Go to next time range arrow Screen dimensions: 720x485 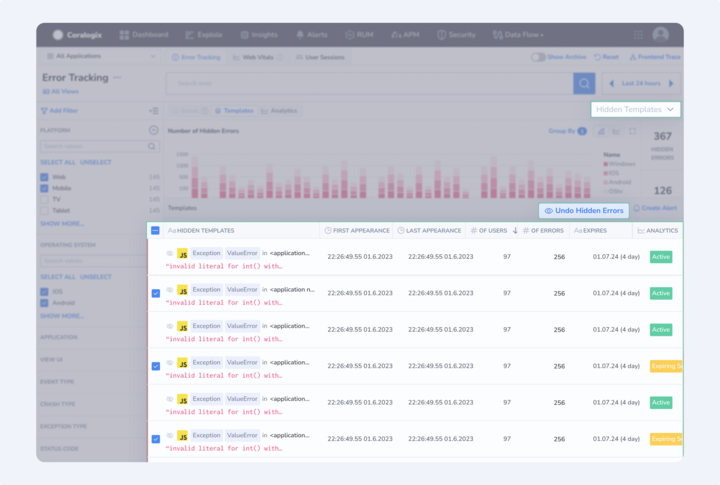tap(671, 83)
